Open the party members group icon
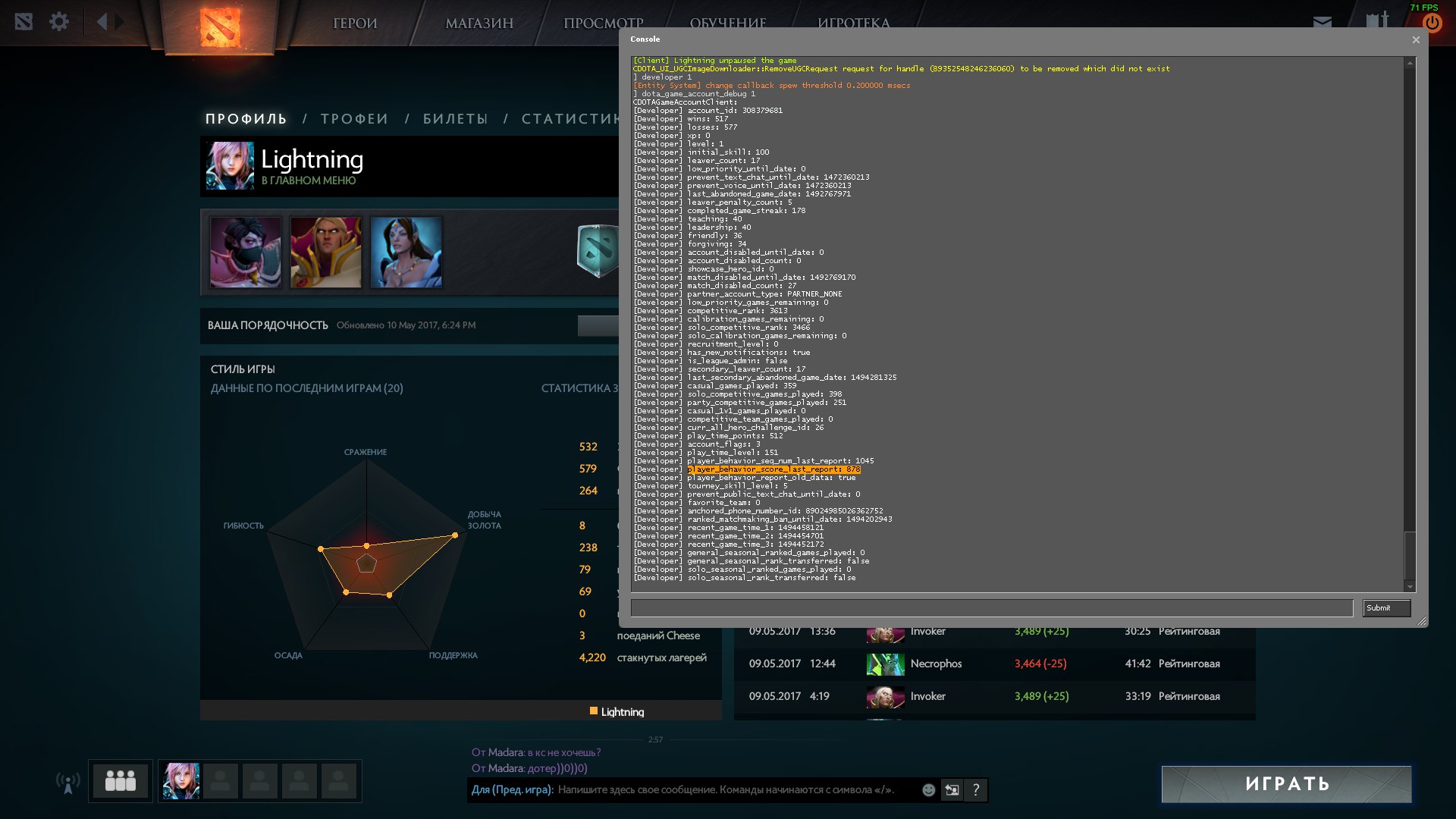Image resolution: width=1456 pixels, height=819 pixels. click(x=120, y=781)
